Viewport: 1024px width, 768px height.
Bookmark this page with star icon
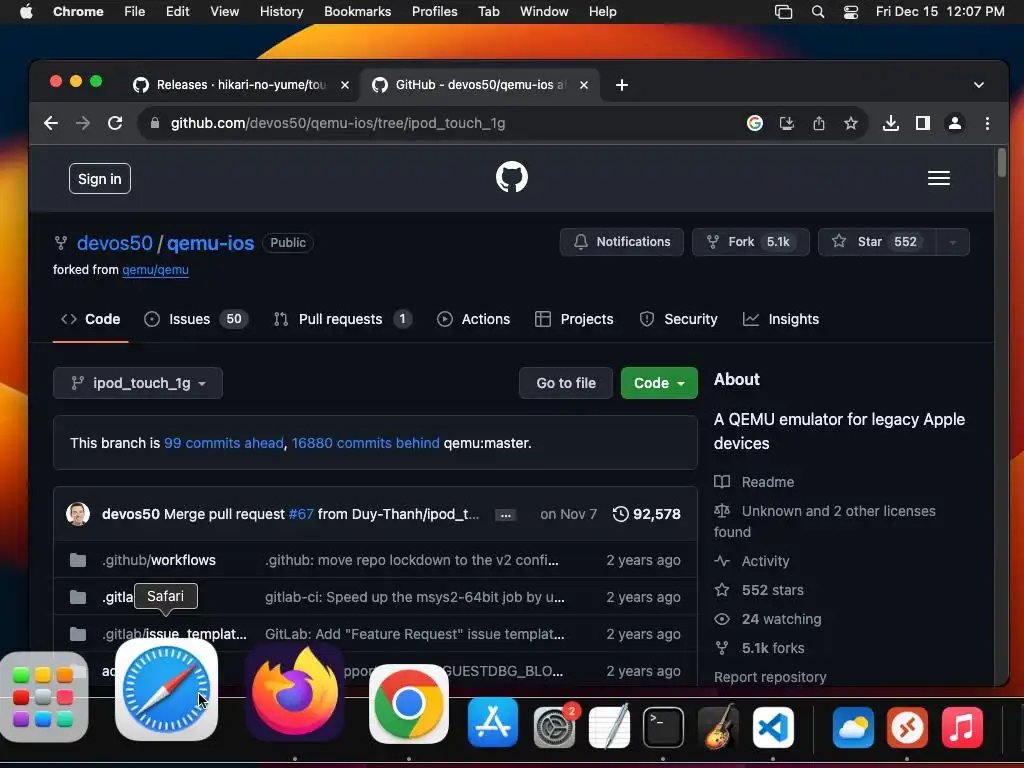click(x=850, y=123)
